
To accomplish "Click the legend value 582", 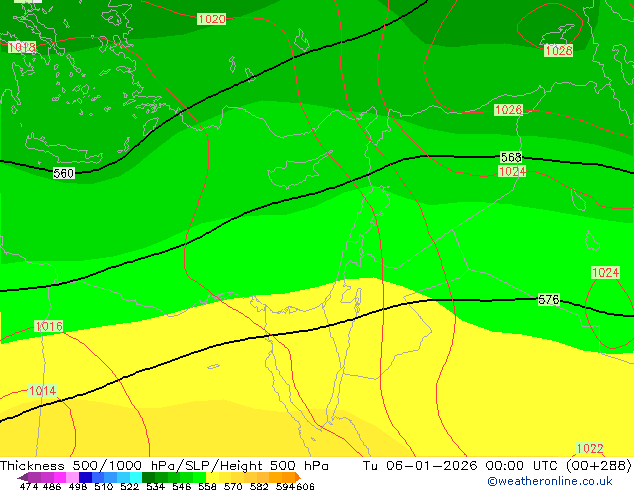I will [259, 486].
